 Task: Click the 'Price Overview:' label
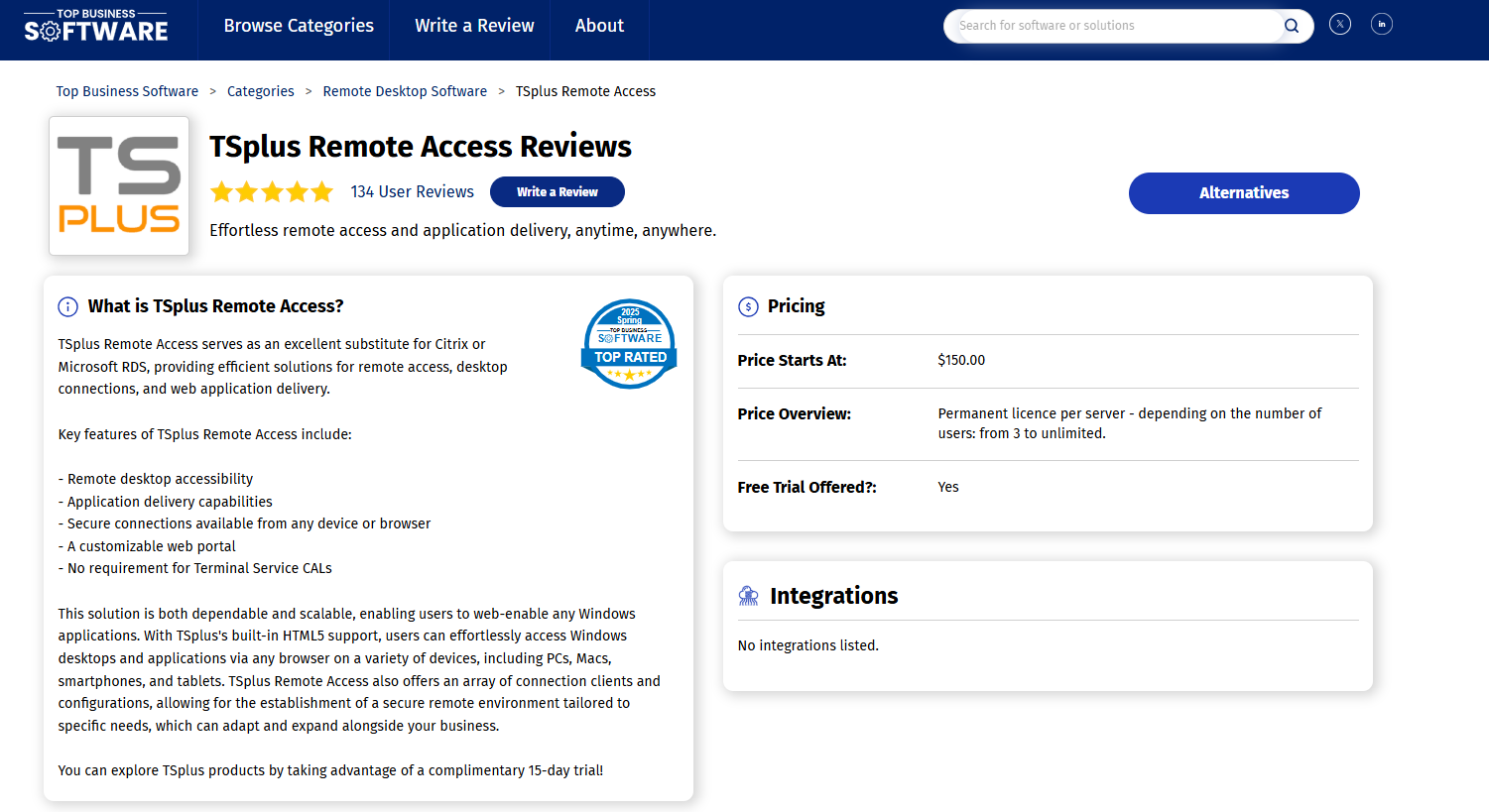click(x=794, y=414)
